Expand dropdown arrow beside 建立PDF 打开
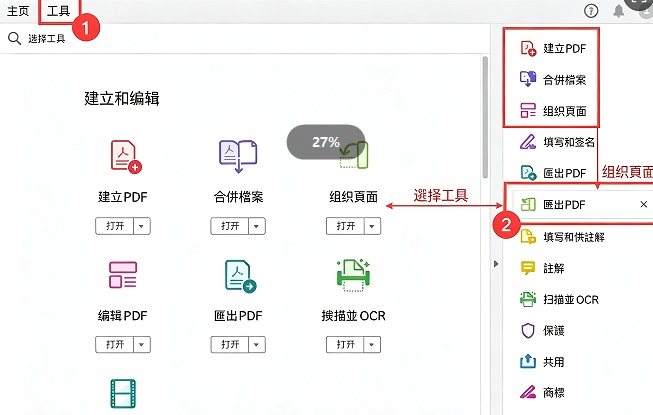This screenshot has height=415, width=653. 142,226
